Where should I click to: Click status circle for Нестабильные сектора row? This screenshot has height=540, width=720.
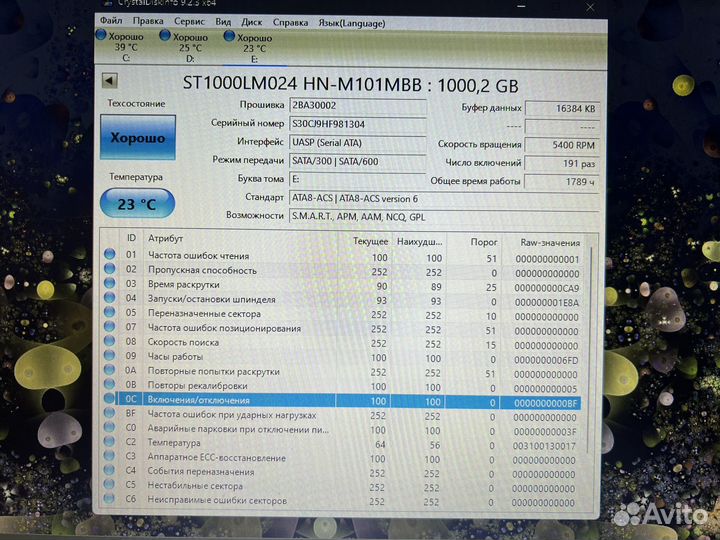[110, 486]
